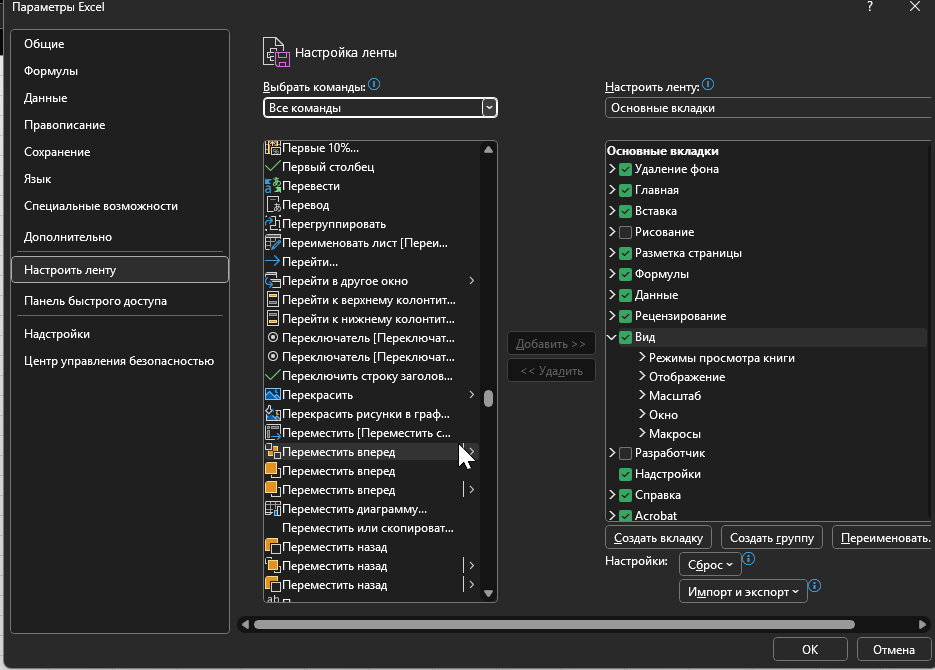
Task: Switch to the "Правописание" category
Action: 120,125
